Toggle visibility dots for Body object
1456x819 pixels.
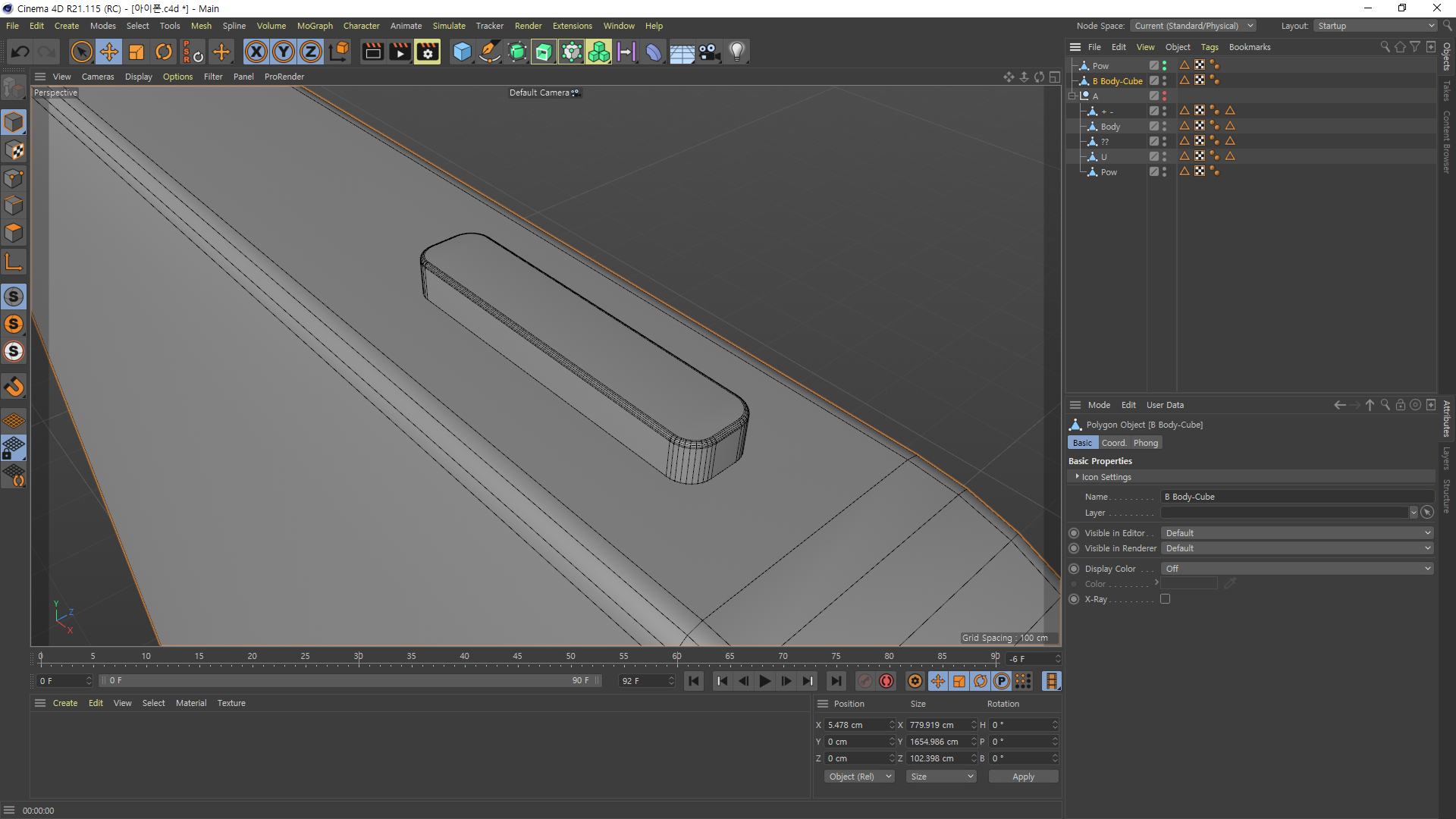[1164, 127]
